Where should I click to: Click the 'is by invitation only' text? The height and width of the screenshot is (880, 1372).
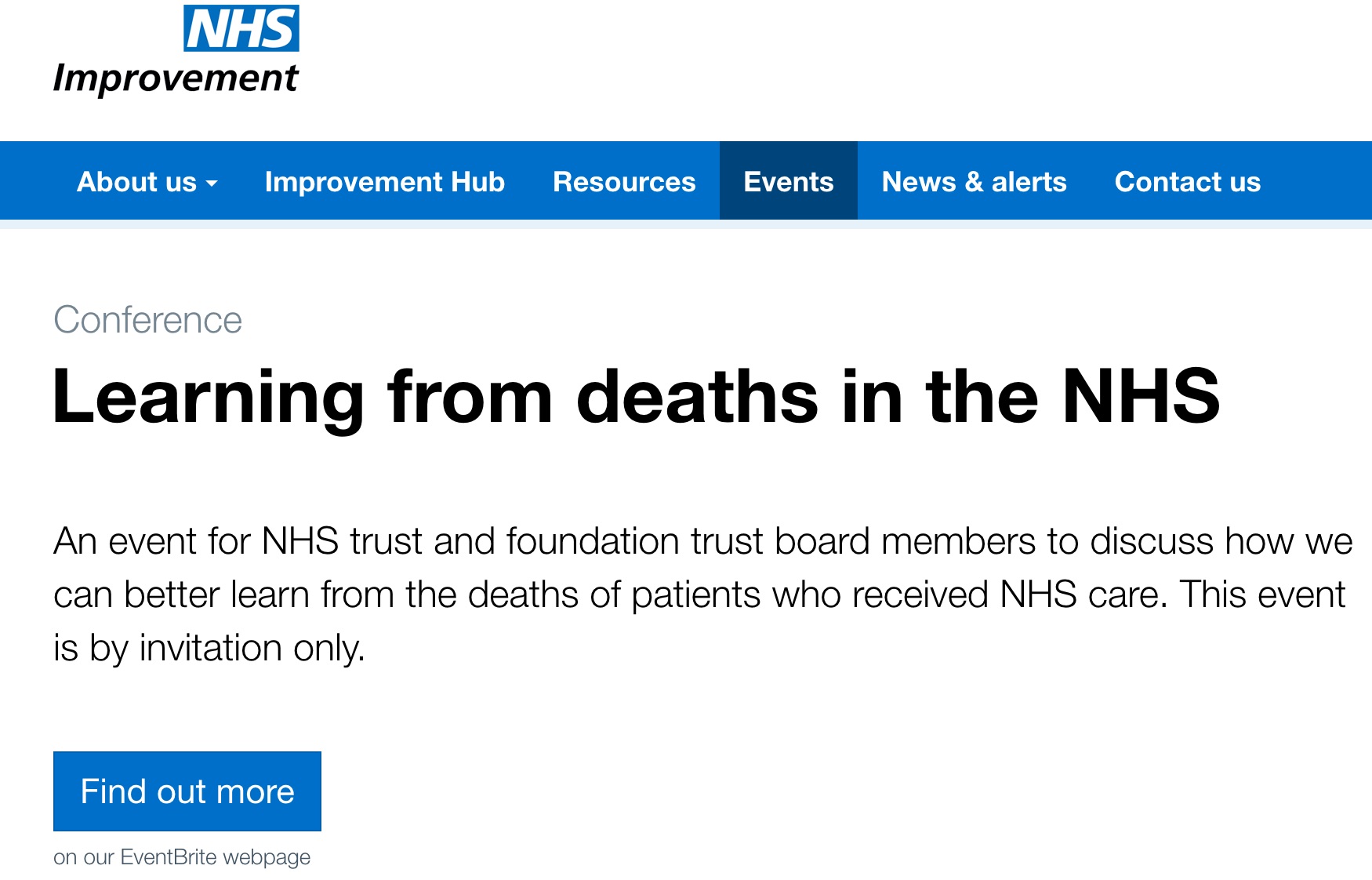point(209,648)
